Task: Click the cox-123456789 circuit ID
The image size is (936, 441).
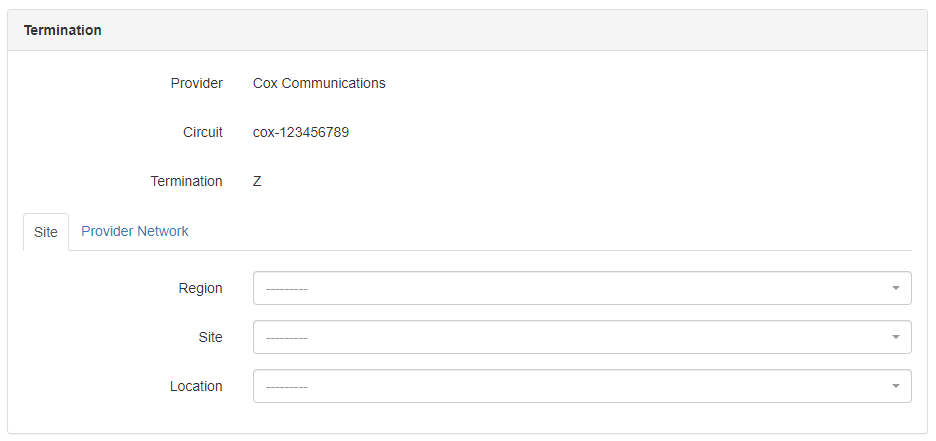Action: (x=301, y=132)
